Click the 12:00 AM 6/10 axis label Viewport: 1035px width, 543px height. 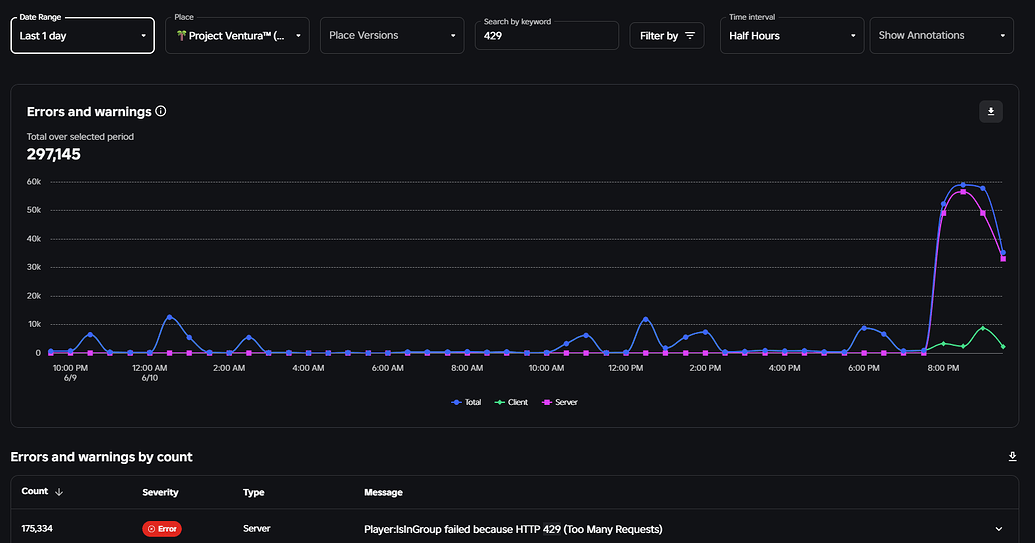point(150,373)
